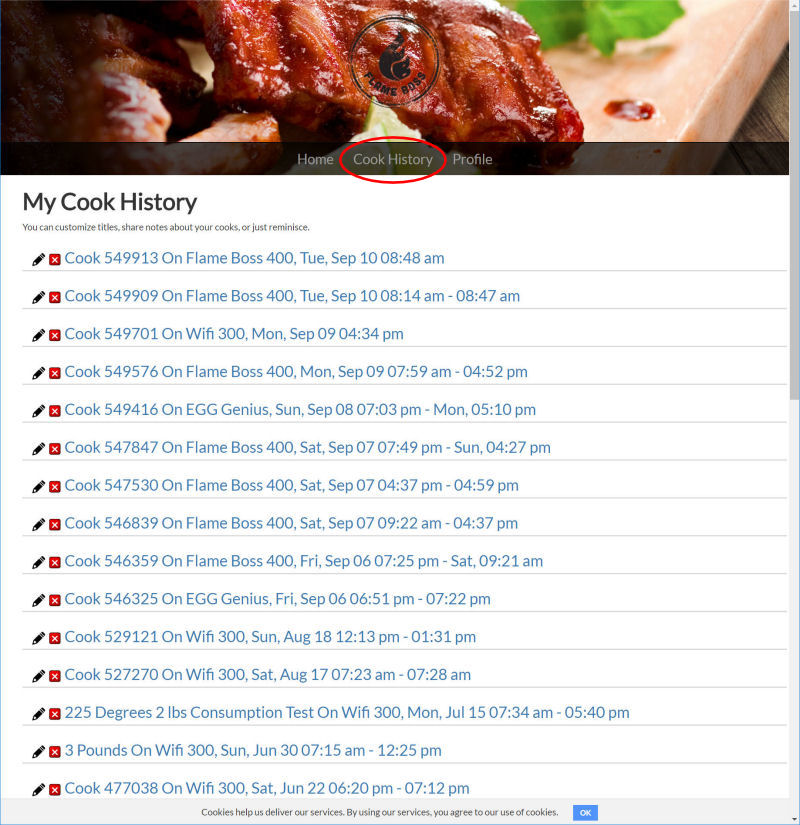Edit Cook 529121 Wifi 300 entry
This screenshot has height=825, width=800.
pos(38,638)
